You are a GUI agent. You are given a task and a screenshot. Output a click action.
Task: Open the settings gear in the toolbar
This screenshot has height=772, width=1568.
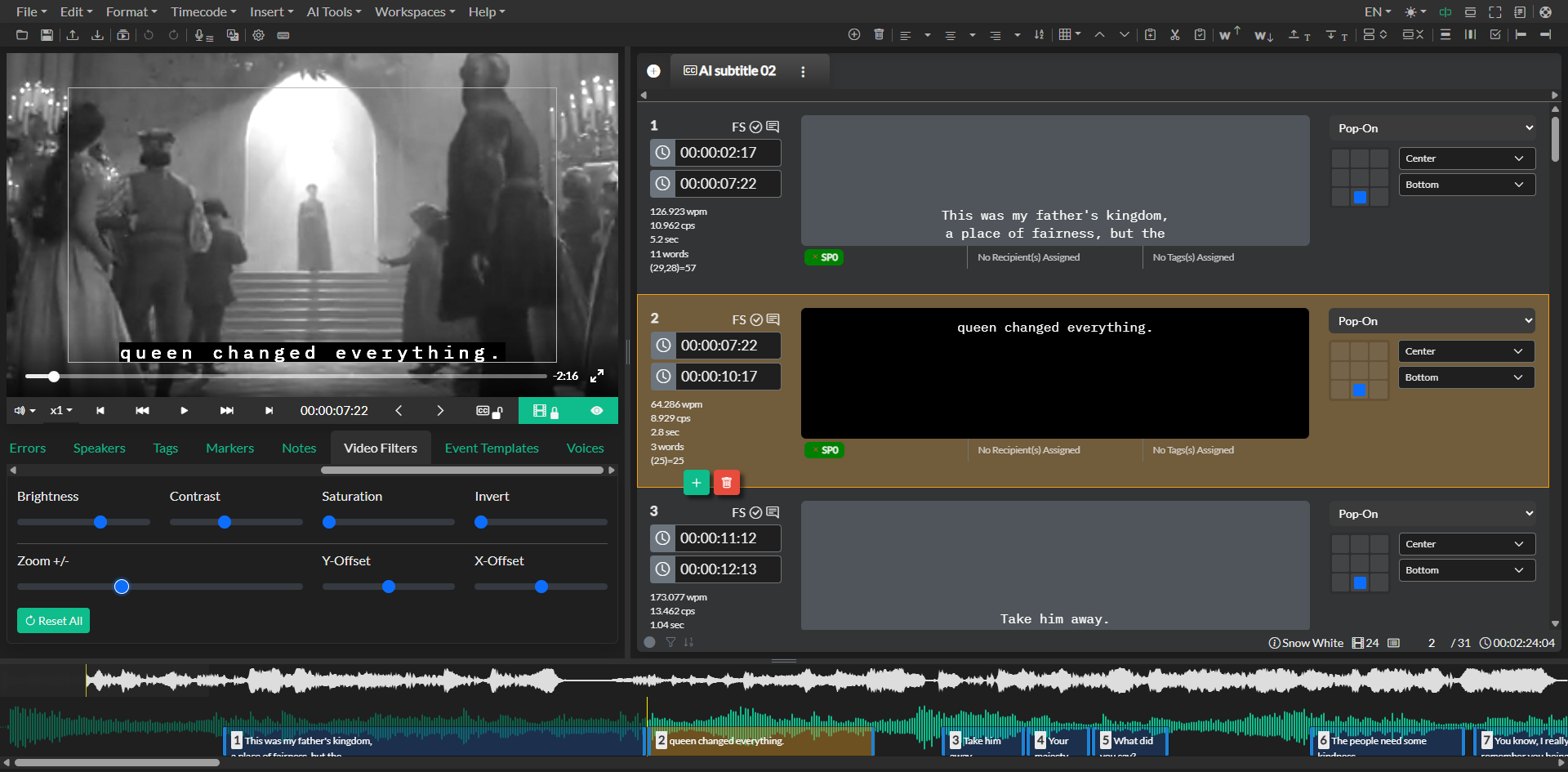[x=258, y=35]
